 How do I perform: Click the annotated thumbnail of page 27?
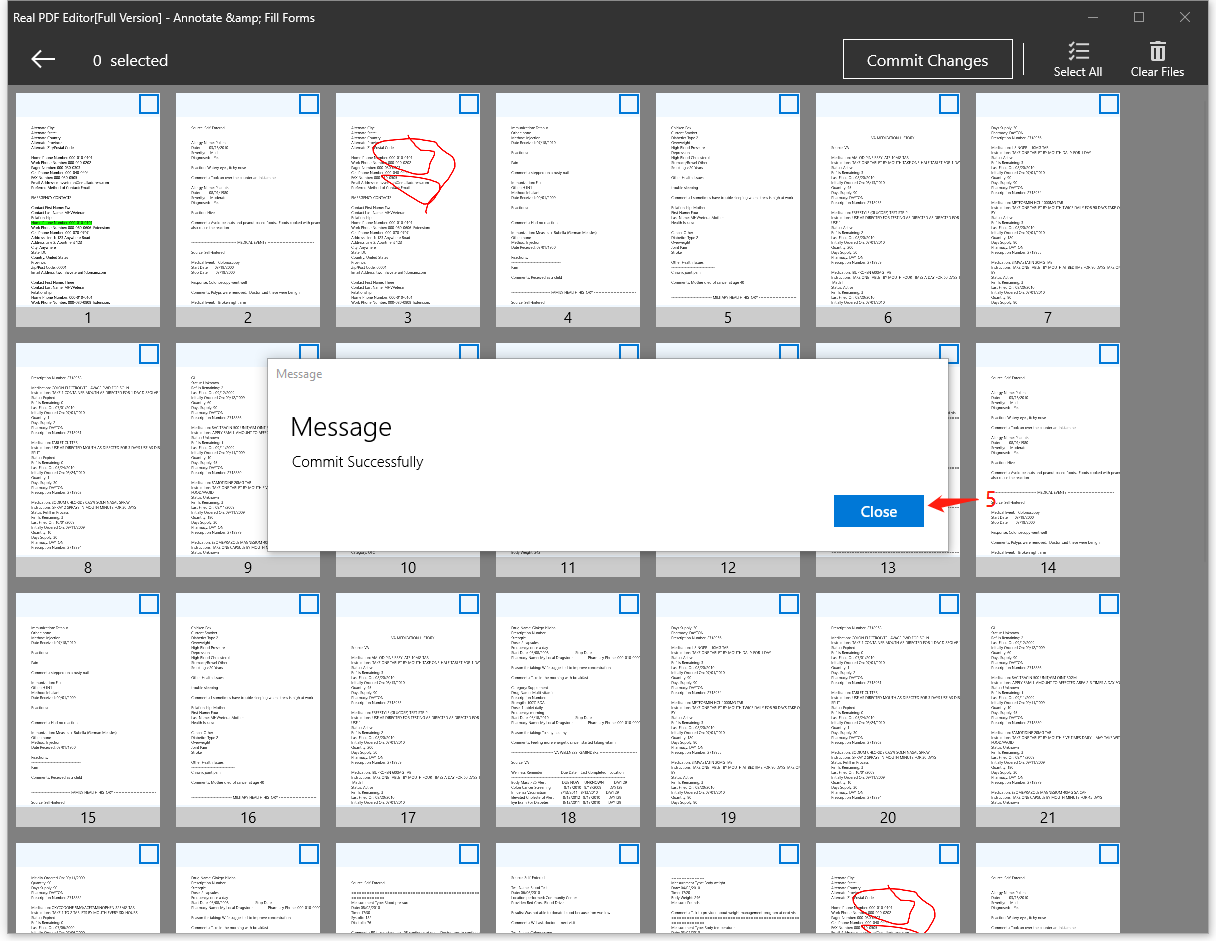pyautogui.click(x=888, y=895)
